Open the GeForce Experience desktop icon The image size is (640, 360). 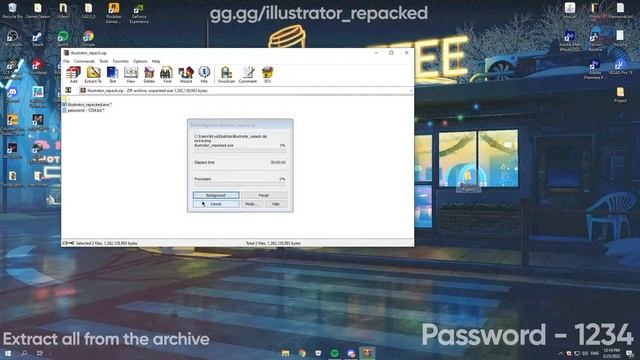point(139,13)
